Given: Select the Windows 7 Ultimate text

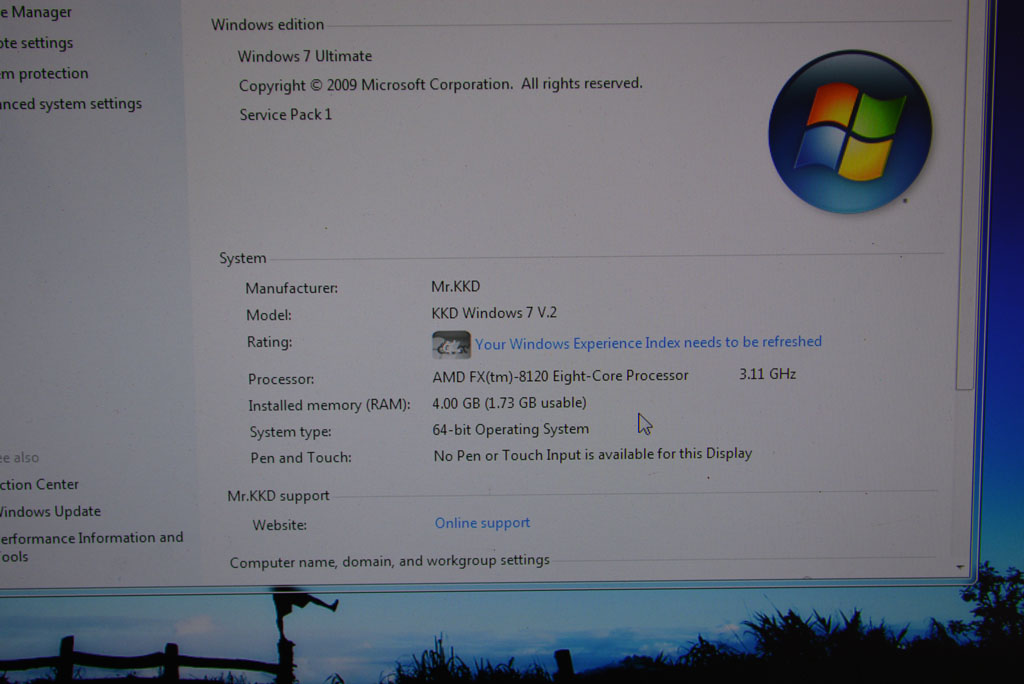Looking at the screenshot, I should pyautogui.click(x=305, y=56).
